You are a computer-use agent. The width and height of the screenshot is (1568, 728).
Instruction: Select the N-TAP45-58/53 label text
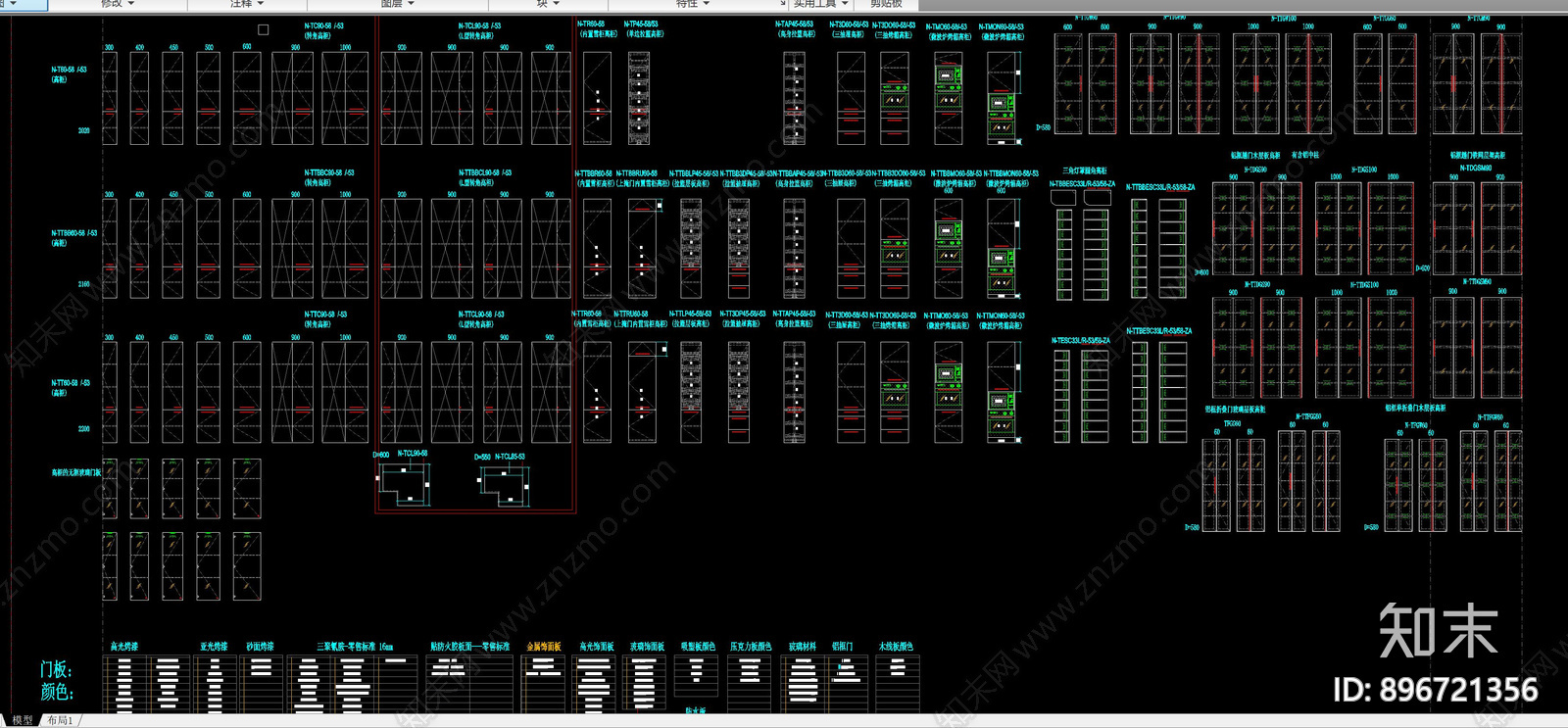coord(794,24)
